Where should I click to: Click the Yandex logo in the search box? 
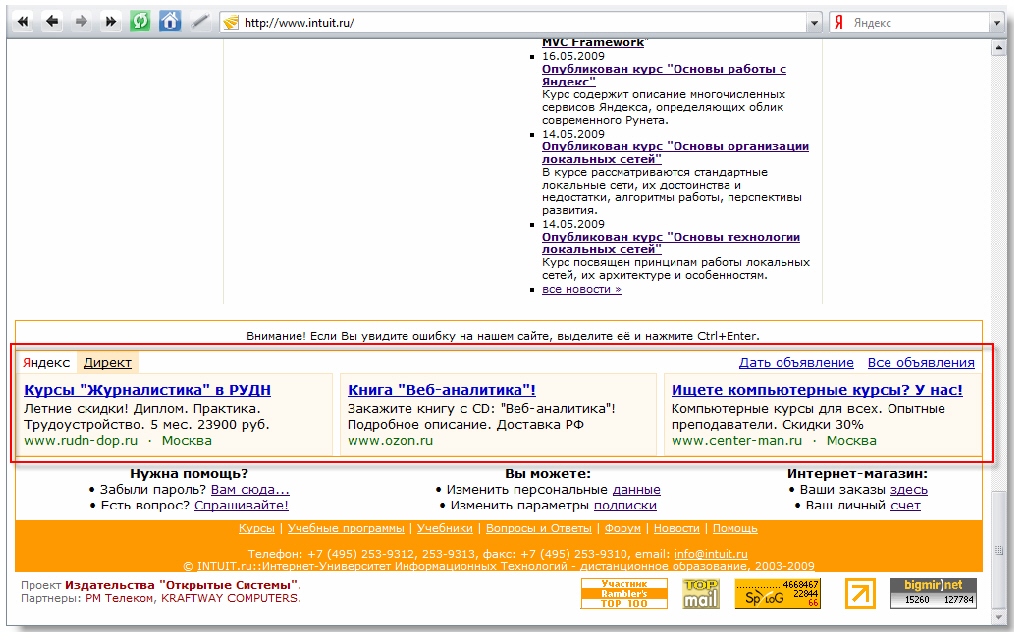click(839, 23)
